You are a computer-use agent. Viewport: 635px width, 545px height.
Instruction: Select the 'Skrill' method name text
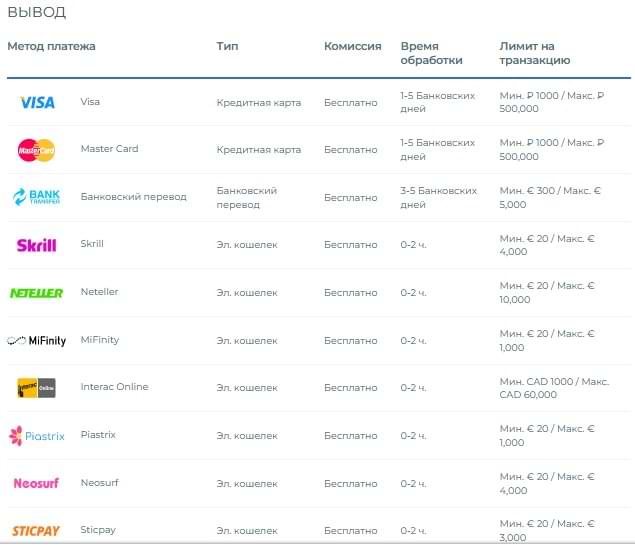point(92,244)
